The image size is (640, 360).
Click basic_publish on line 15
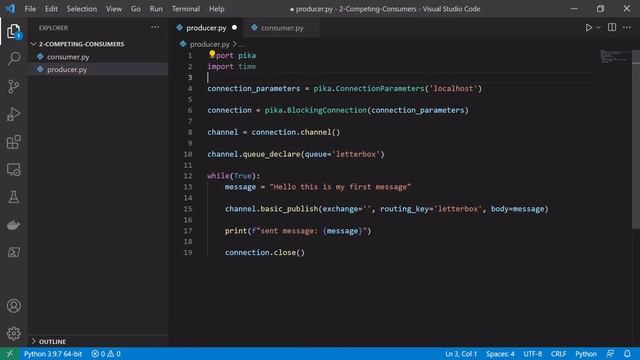click(289, 209)
